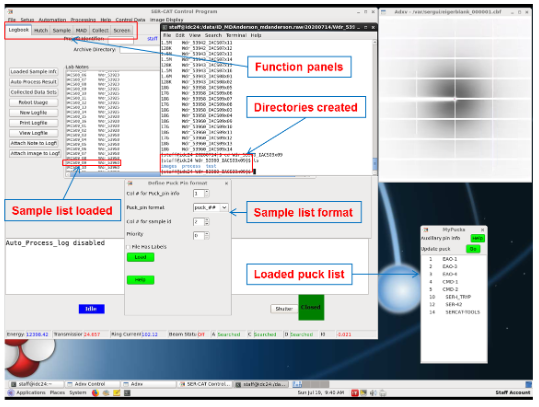The height and width of the screenshot is (407, 539).
Task: Open the yellow notes icon in bottom panel
Action: point(117,393)
